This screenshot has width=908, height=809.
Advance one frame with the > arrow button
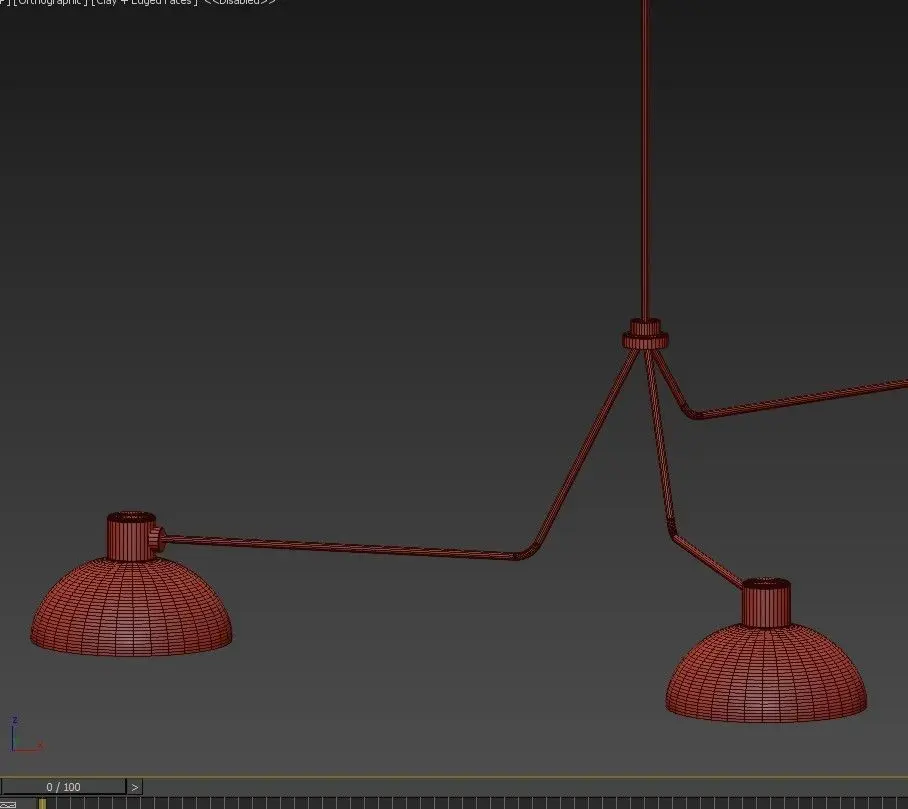click(135, 787)
